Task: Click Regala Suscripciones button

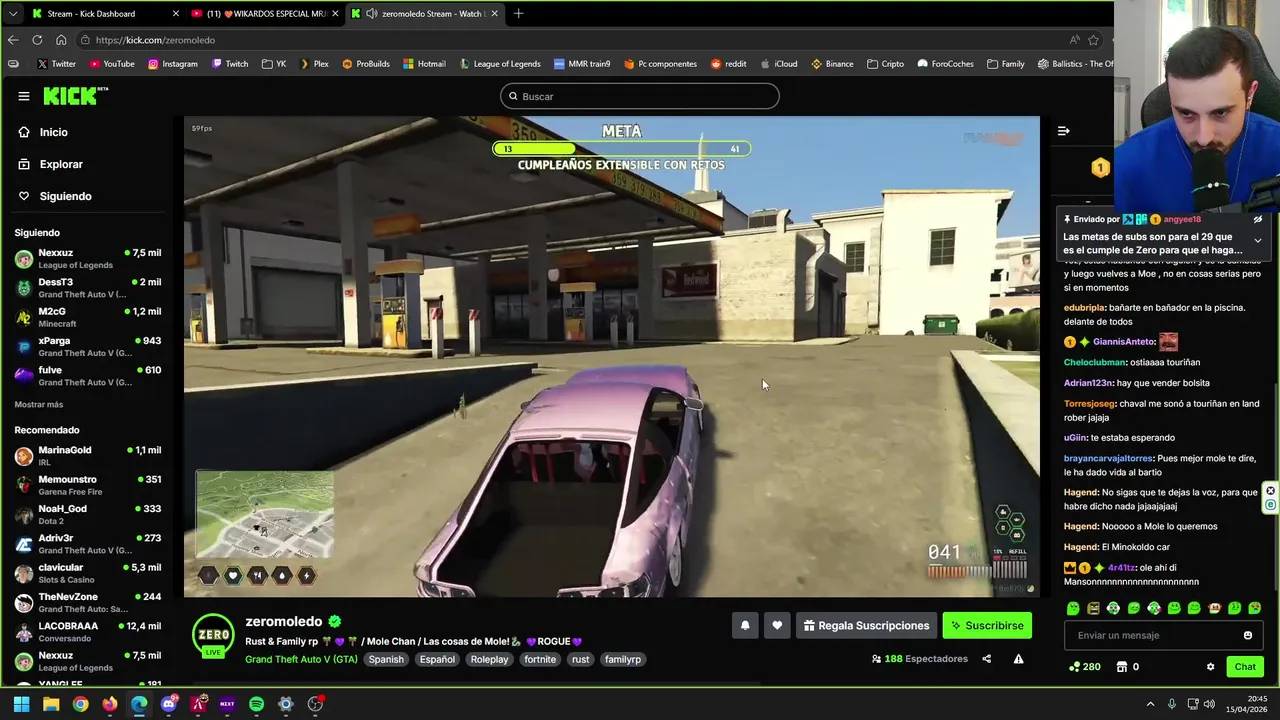Action: (866, 625)
